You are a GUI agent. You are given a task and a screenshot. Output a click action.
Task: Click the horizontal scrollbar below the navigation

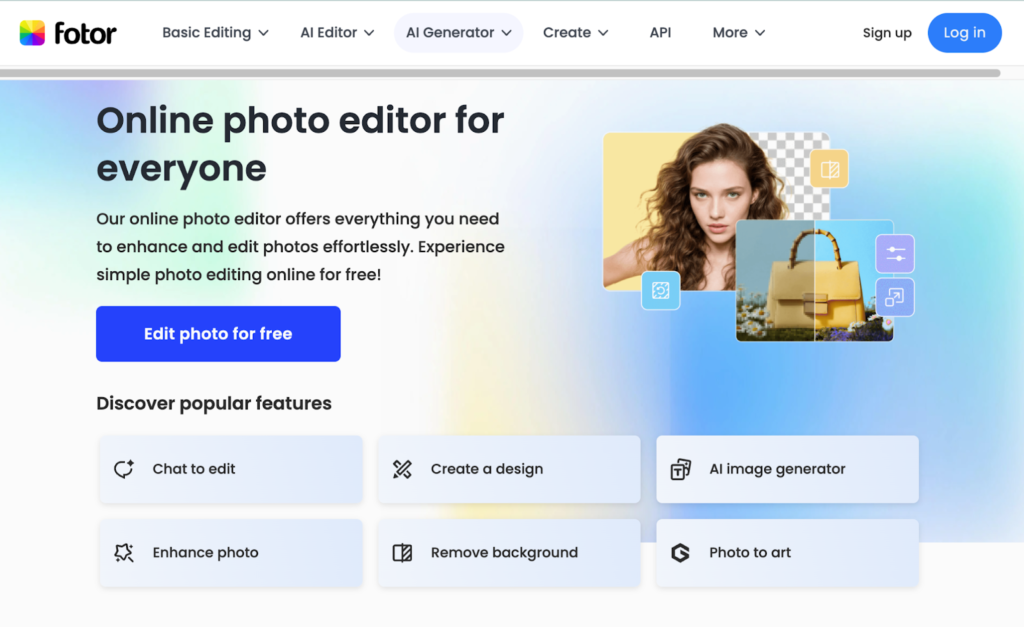point(500,73)
